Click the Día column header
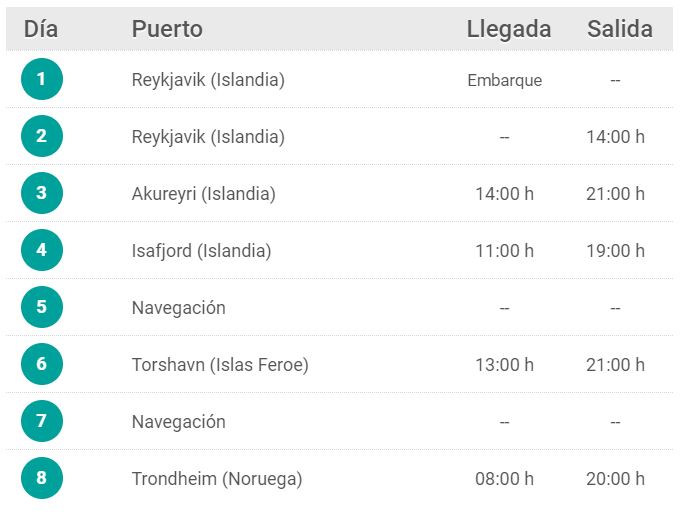This screenshot has width=686, height=524. [41, 29]
